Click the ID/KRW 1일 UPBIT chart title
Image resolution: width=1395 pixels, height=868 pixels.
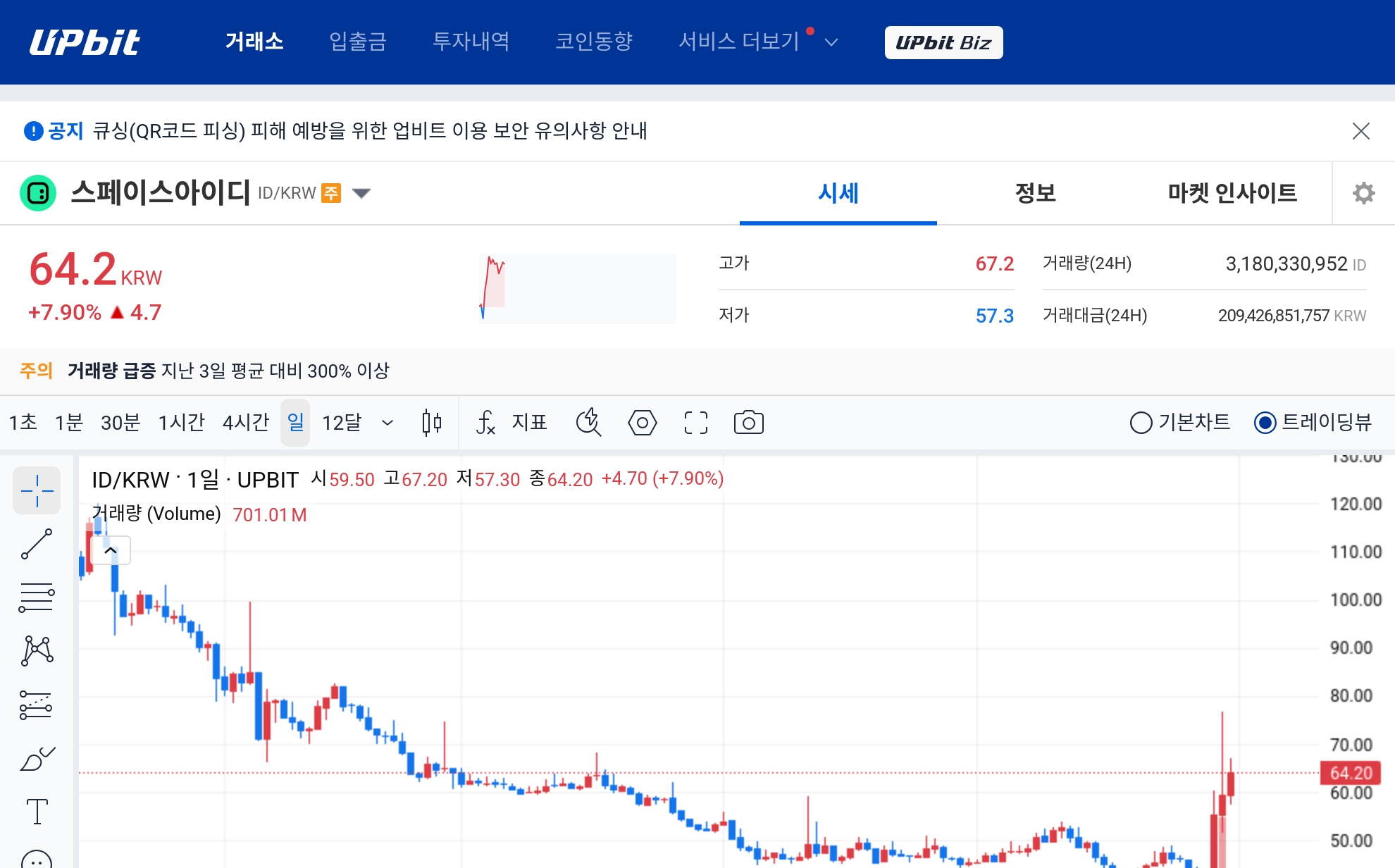195,480
